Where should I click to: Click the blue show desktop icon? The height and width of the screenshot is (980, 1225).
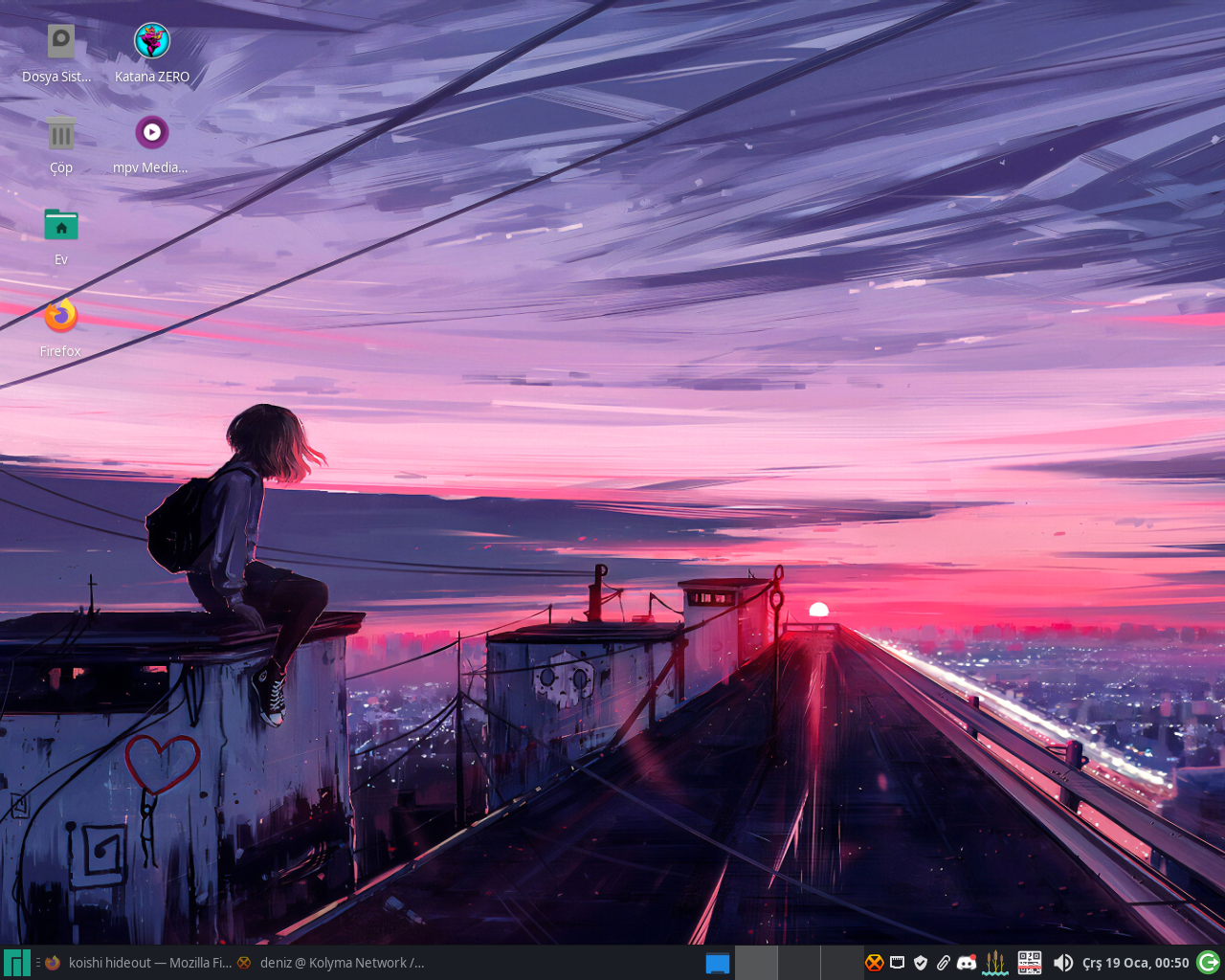tap(718, 963)
